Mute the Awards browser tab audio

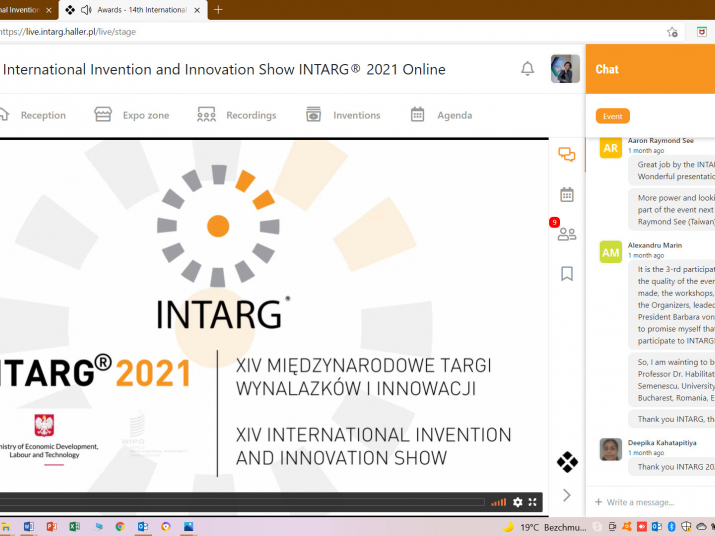pos(86,10)
